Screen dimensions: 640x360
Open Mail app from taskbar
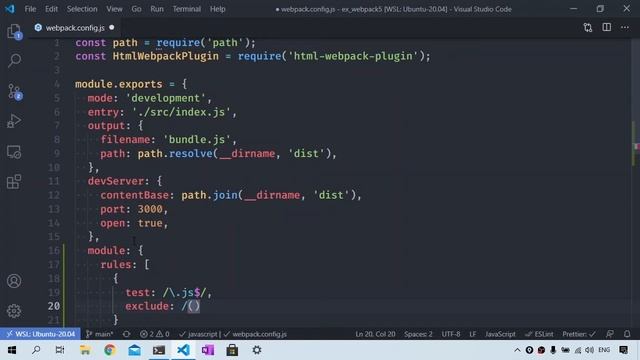134,350
